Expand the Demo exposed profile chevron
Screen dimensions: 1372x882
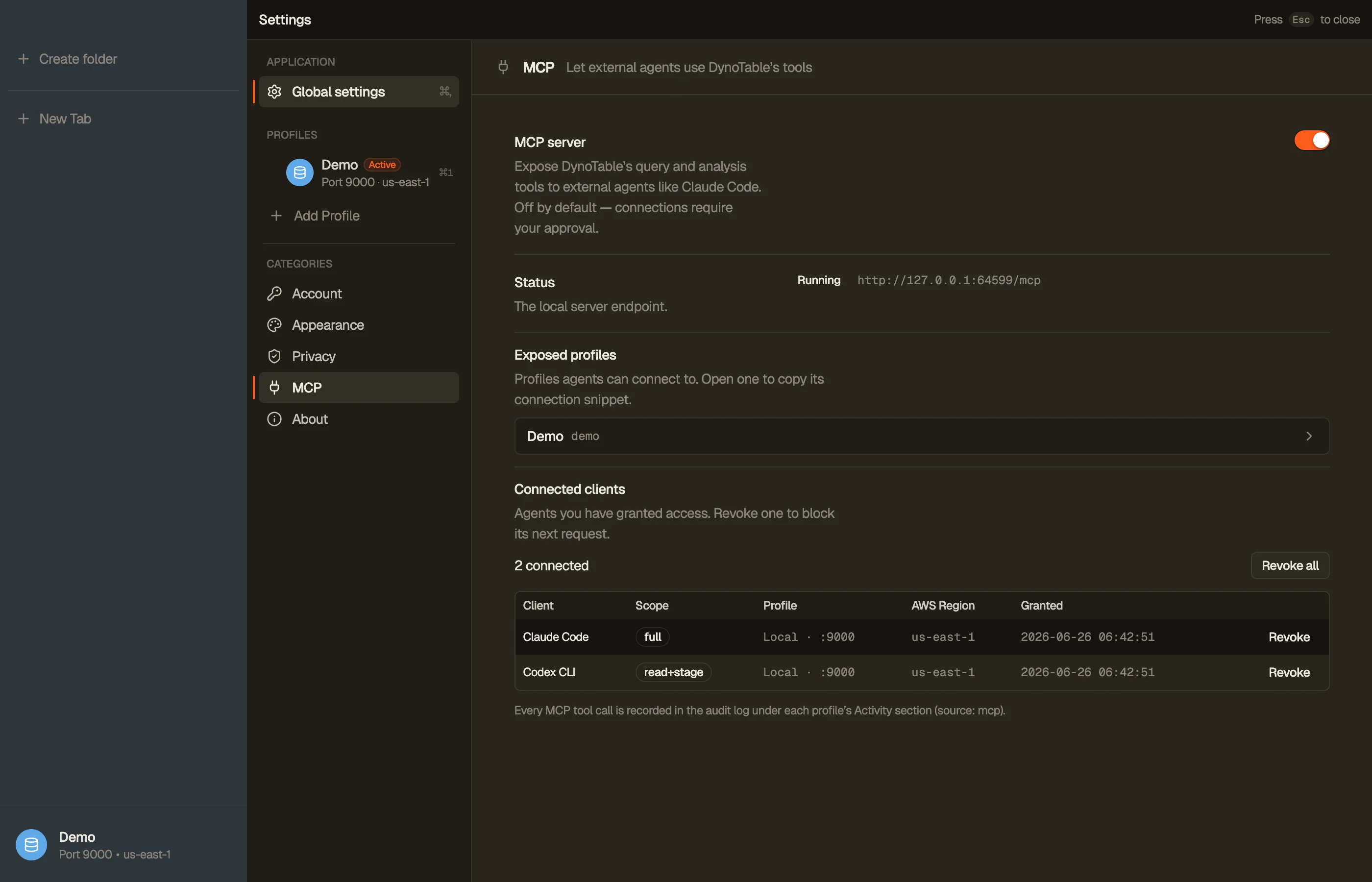tap(1308, 437)
